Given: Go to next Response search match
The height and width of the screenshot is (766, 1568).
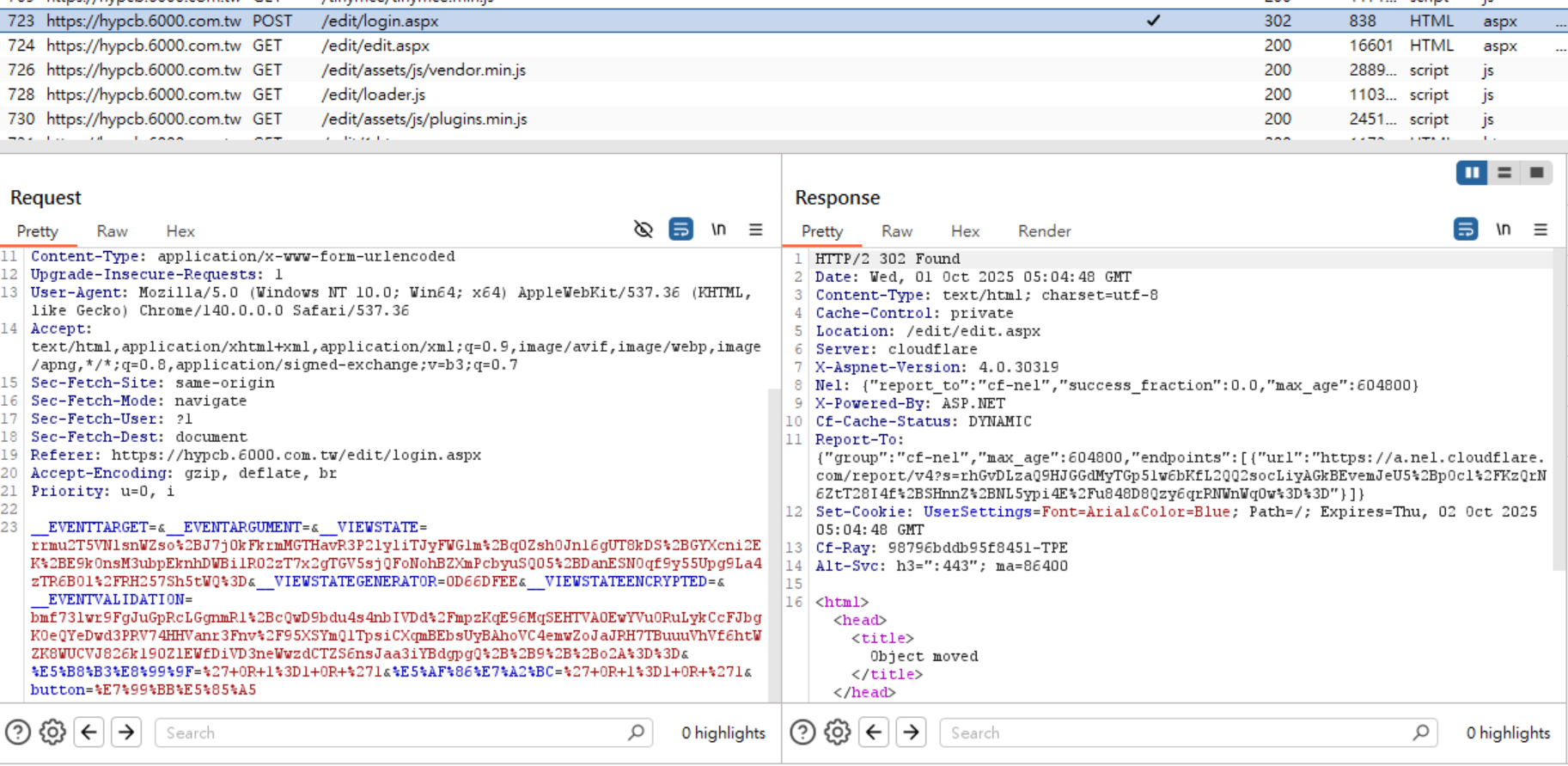Looking at the screenshot, I should click(x=912, y=732).
